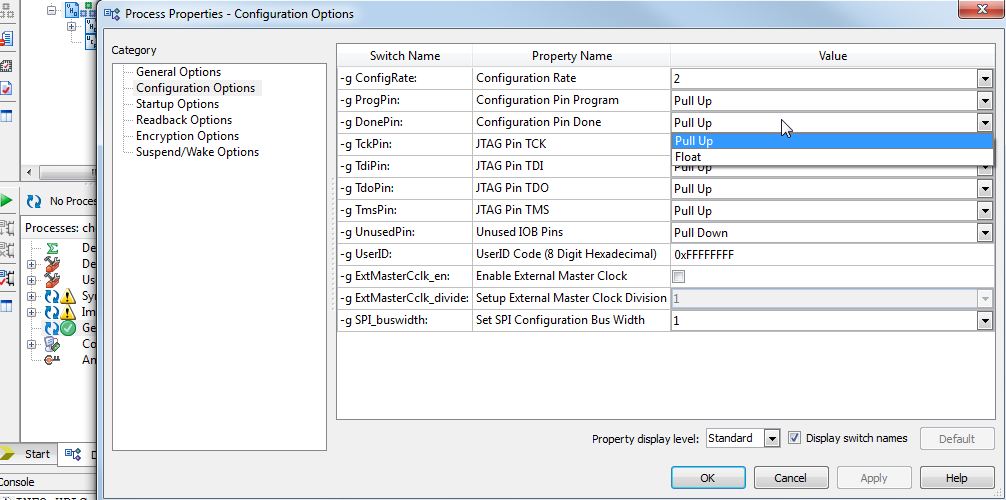Click the refresh icon beside No Processes

34,201
